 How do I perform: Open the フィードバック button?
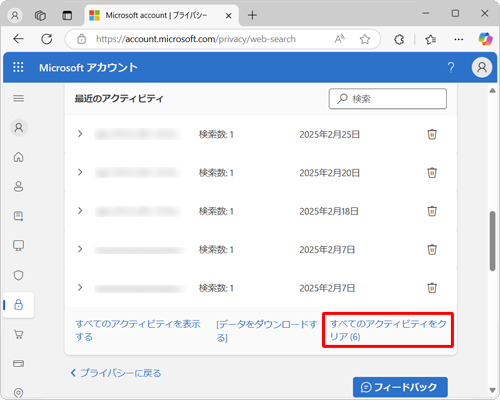point(400,387)
